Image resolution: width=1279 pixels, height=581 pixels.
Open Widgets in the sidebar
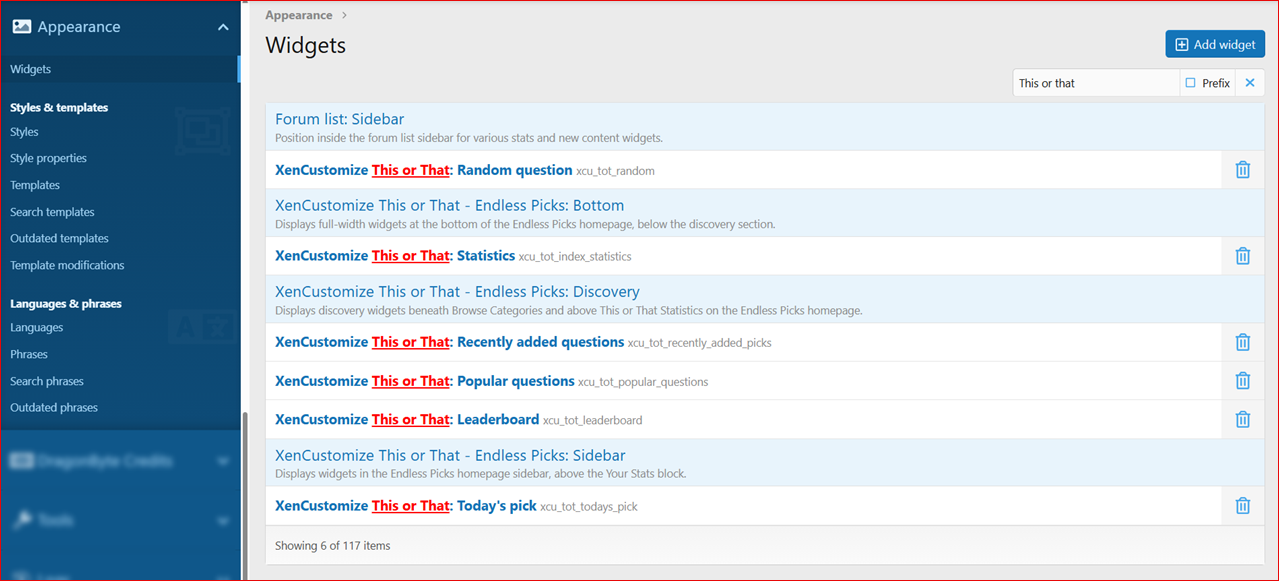pos(31,69)
